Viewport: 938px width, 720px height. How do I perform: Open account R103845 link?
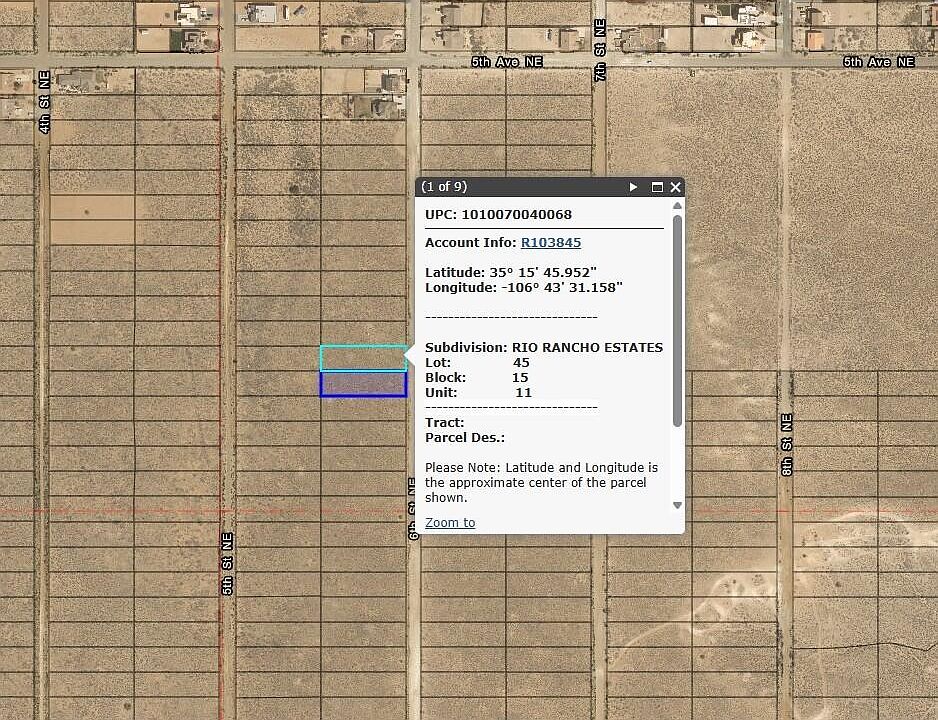point(551,242)
